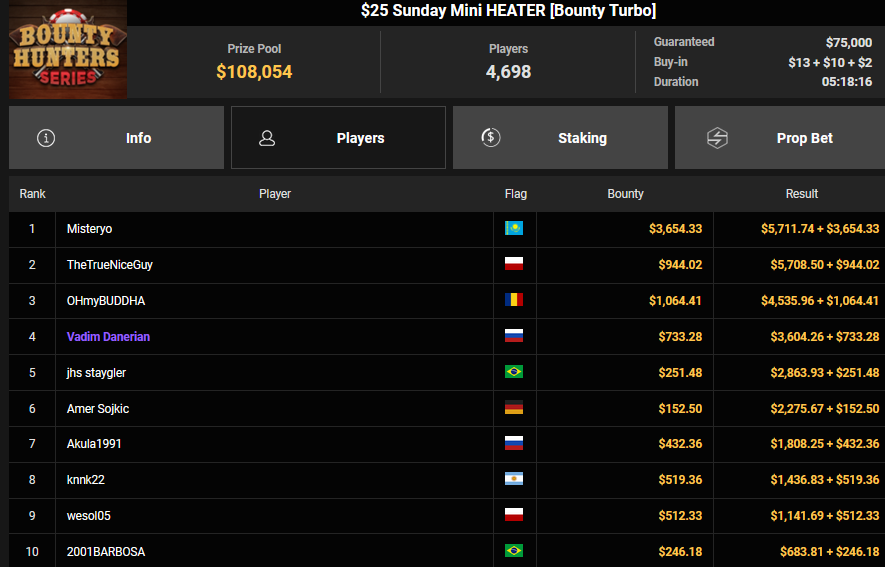Click the Bounty Hunters Series logo
The height and width of the screenshot is (567, 885).
pos(68,50)
